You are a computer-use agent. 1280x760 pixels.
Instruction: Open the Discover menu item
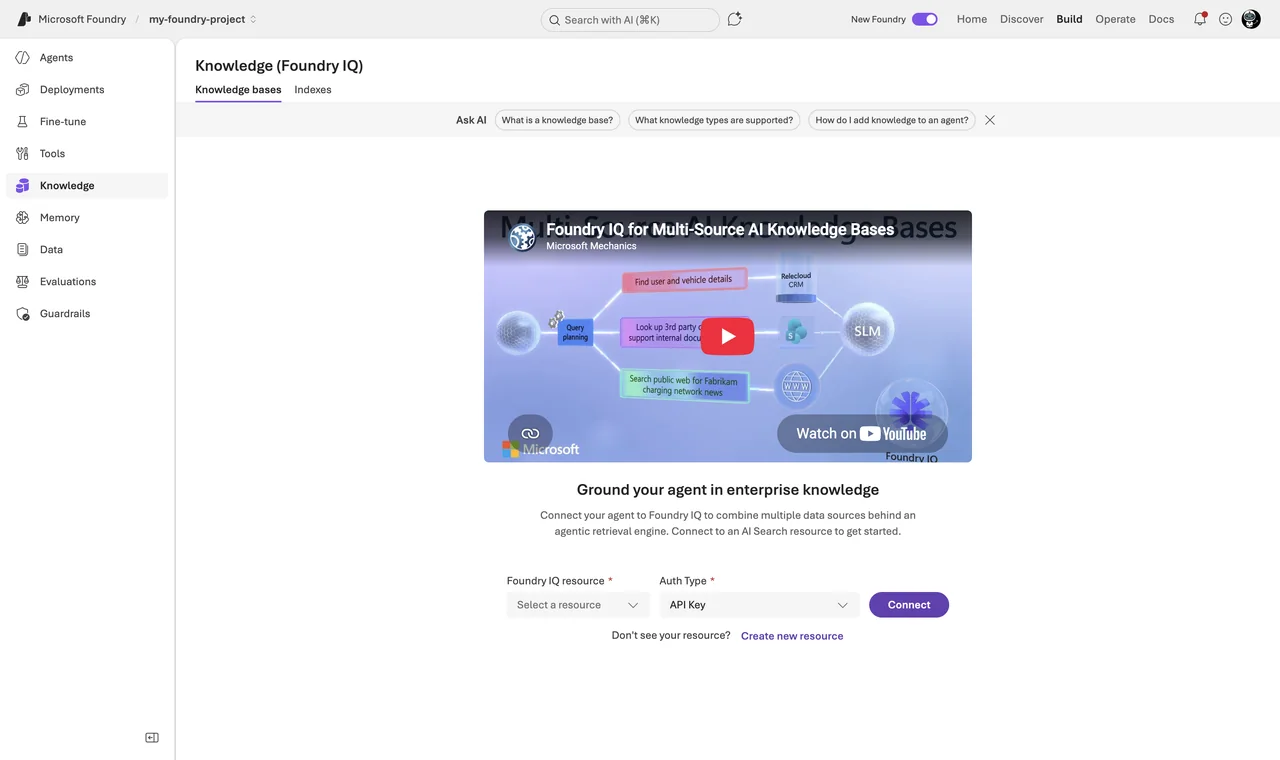click(x=1022, y=19)
